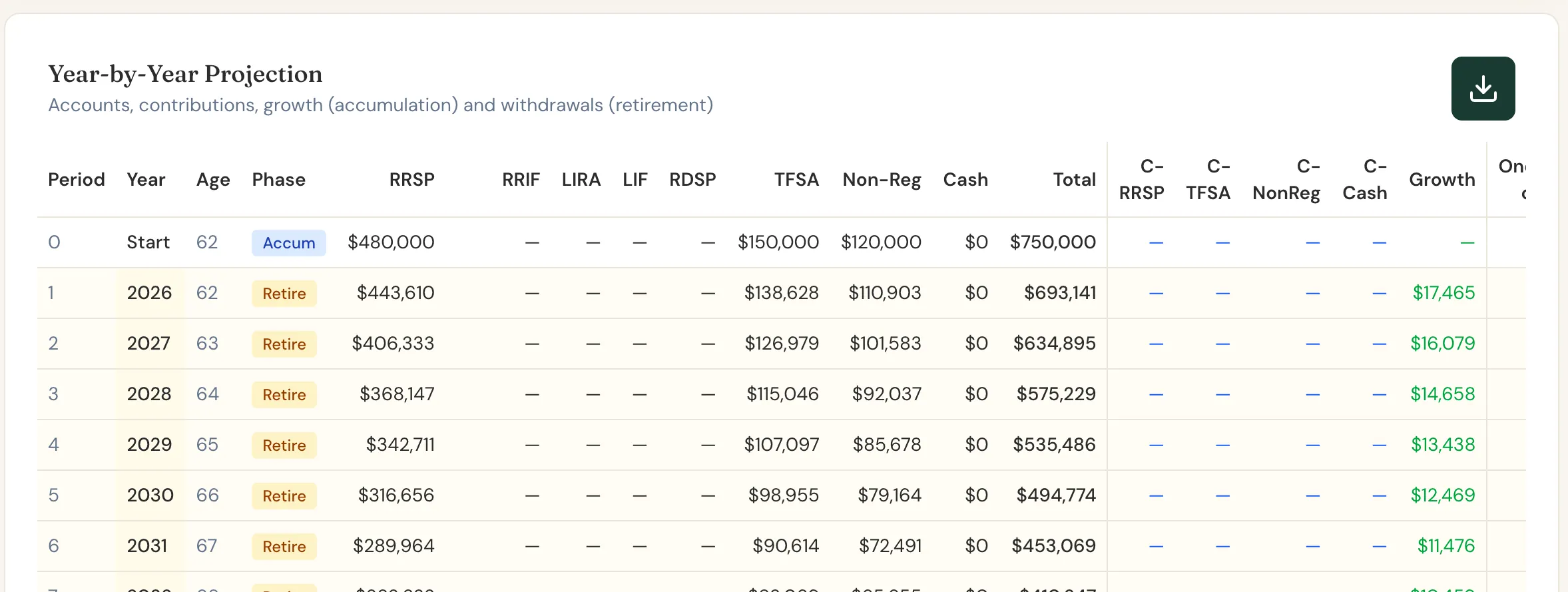Viewport: 1568px width, 592px height.
Task: Click the RDSP column header
Action: 692,180
